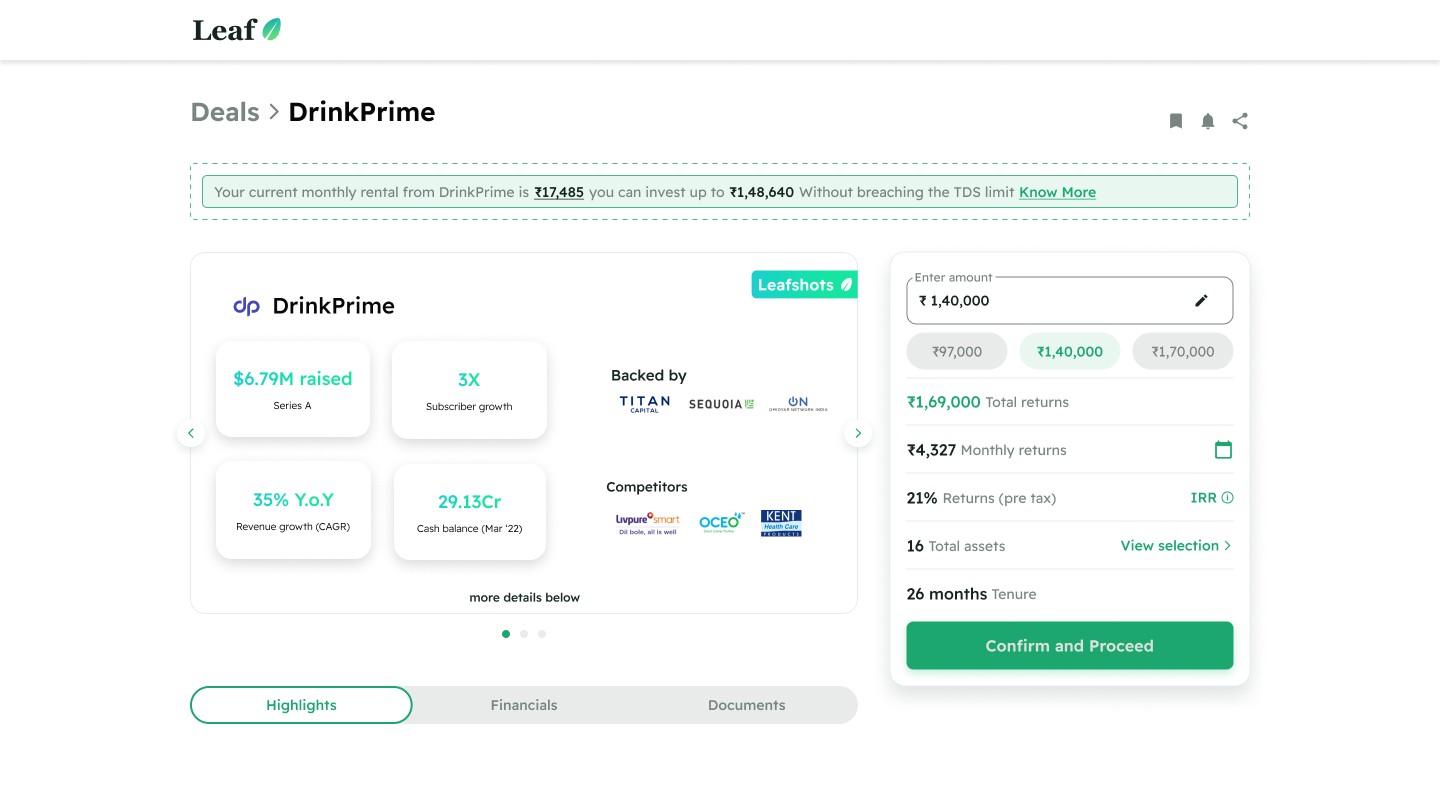1440x794 pixels.
Task: Jump to second carousel dot
Action: tap(524, 634)
